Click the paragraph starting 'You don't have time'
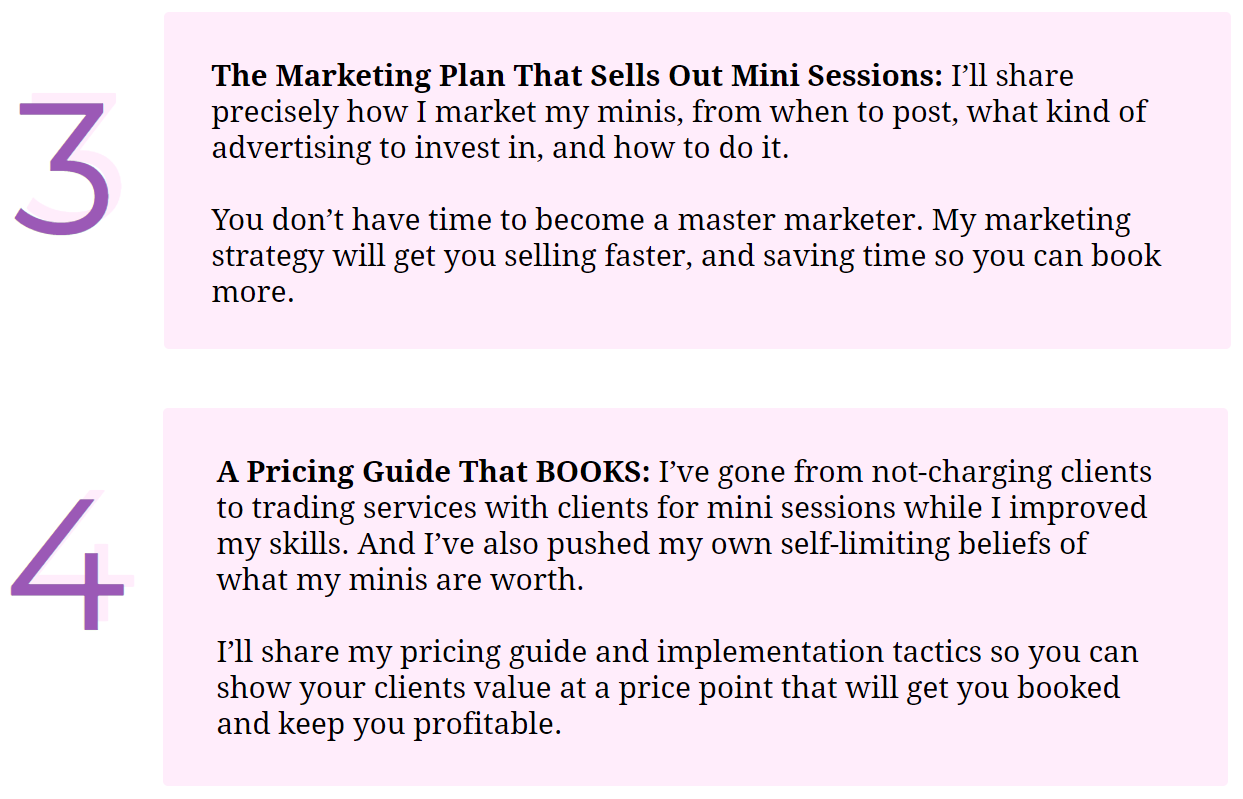The image size is (1243, 799). click(686, 255)
